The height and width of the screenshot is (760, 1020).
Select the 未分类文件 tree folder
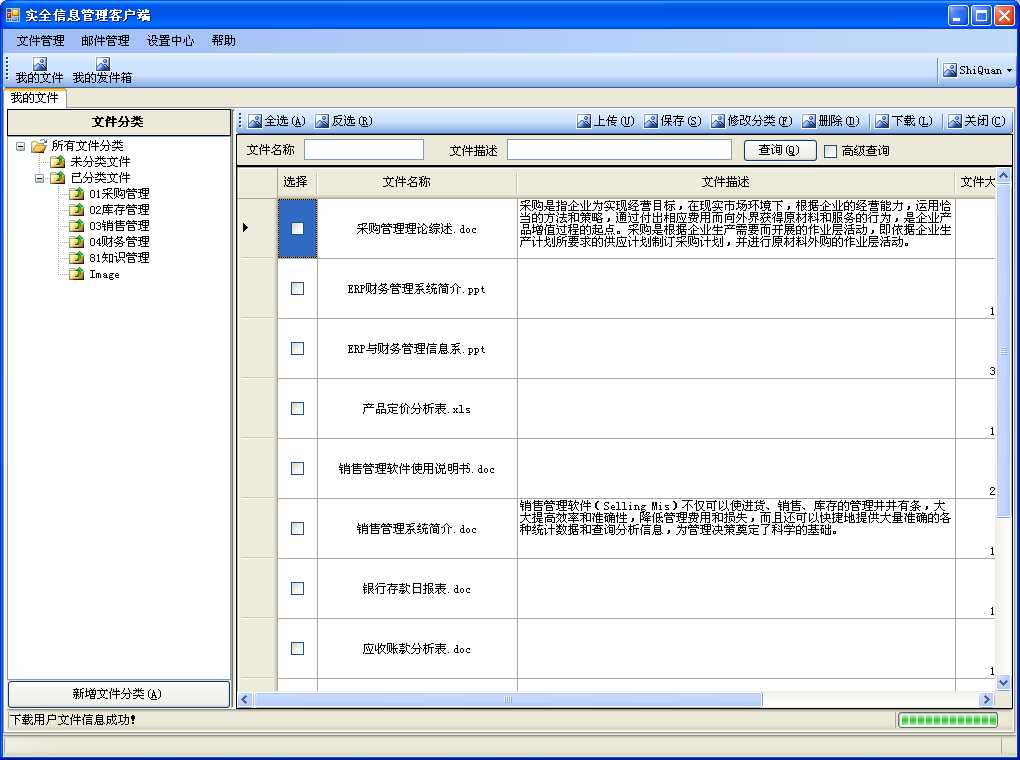point(90,161)
